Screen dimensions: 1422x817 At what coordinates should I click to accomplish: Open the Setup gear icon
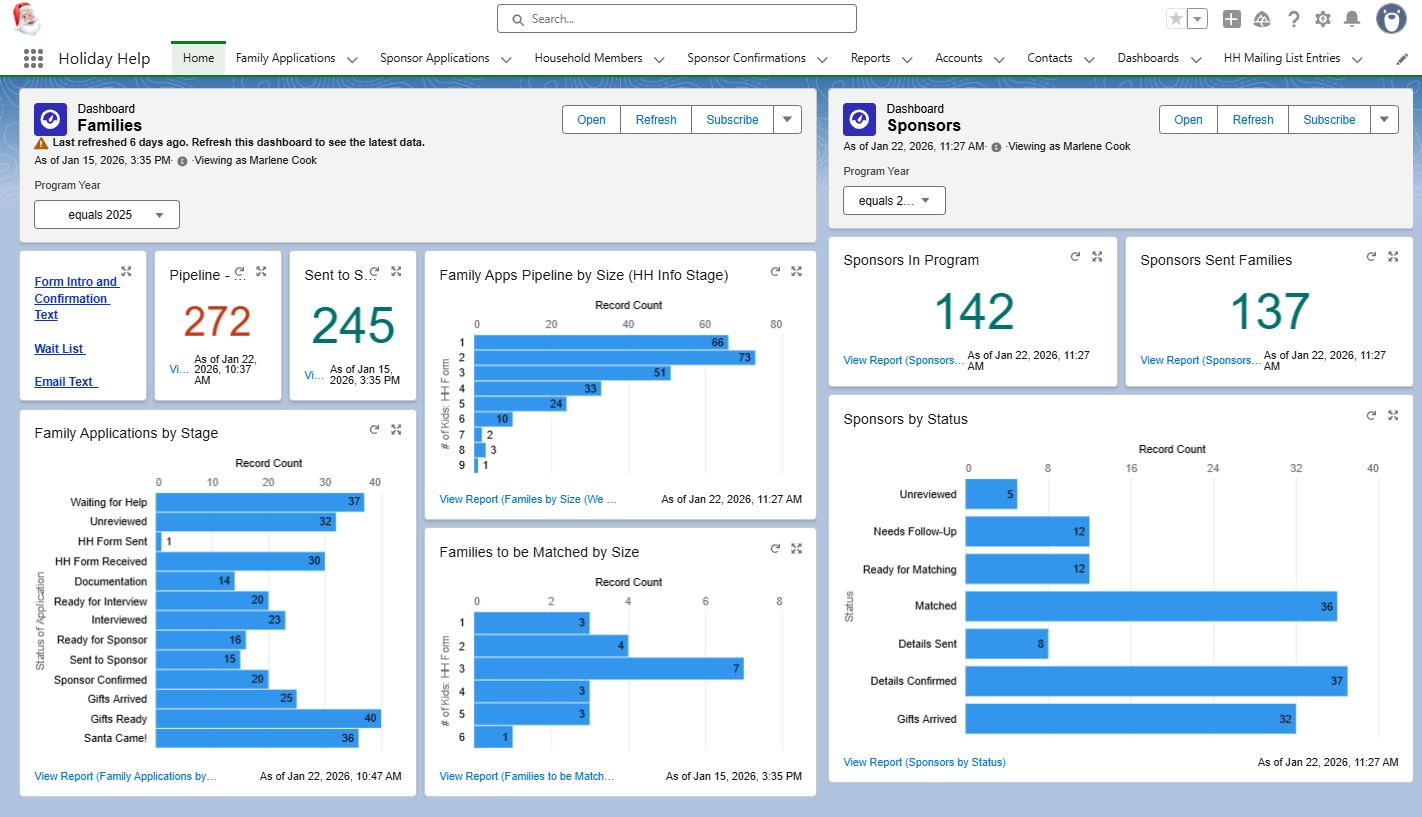tap(1323, 19)
